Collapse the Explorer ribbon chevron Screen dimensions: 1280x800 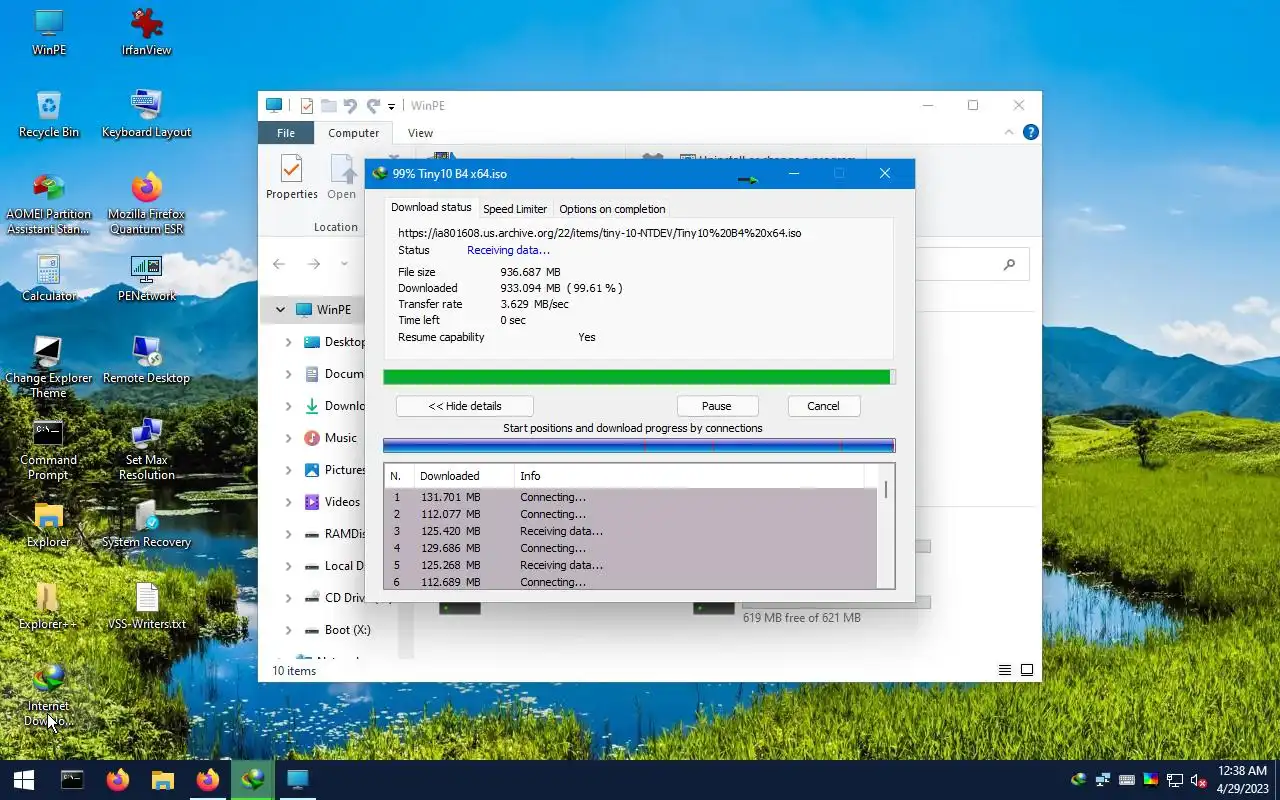[1009, 132]
